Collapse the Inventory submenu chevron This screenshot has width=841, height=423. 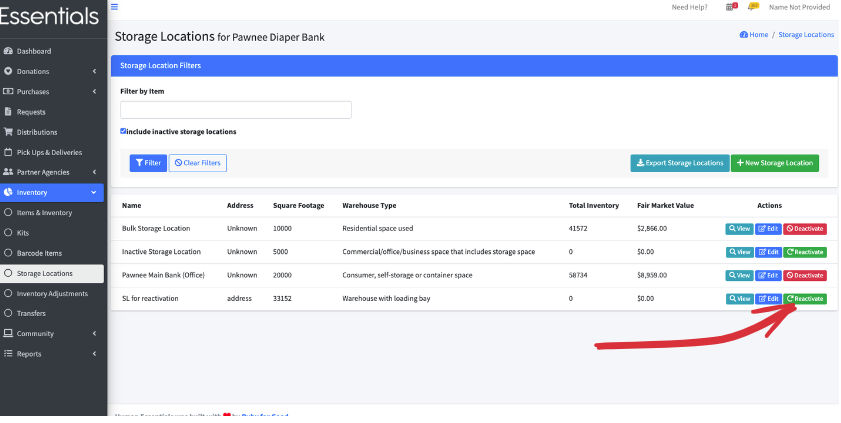(x=94, y=192)
